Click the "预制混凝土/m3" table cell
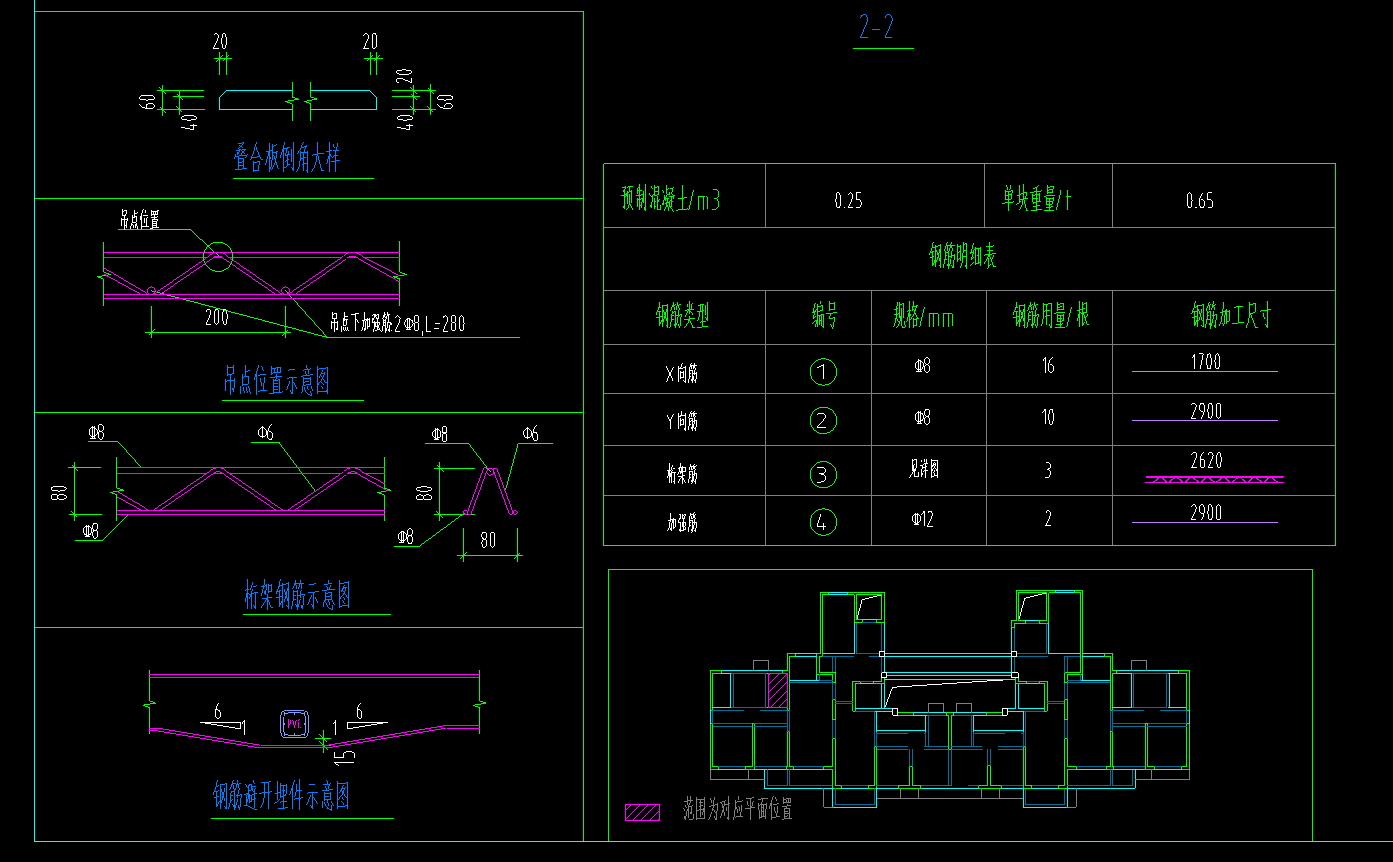This screenshot has height=862, width=1393. point(671,199)
